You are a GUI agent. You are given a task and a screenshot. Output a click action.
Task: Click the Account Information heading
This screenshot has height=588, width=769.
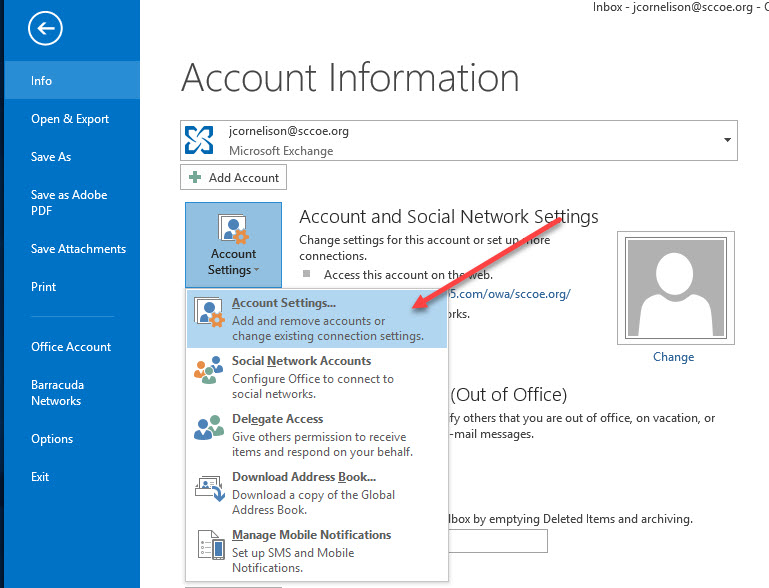click(350, 77)
